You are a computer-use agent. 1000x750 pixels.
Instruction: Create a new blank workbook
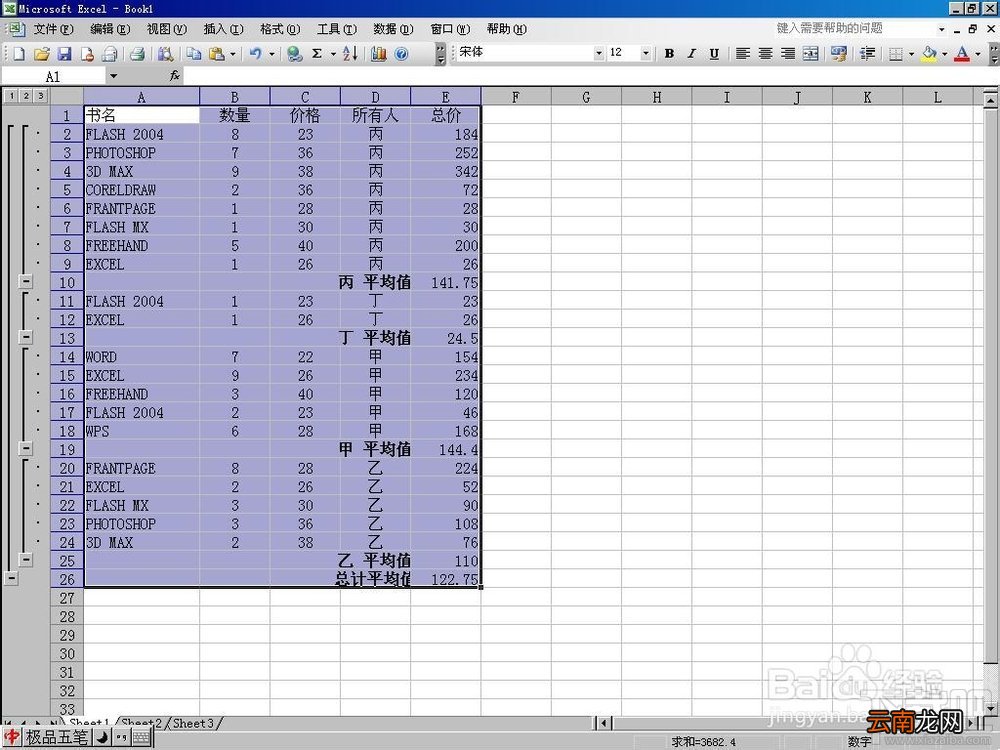click(19, 54)
